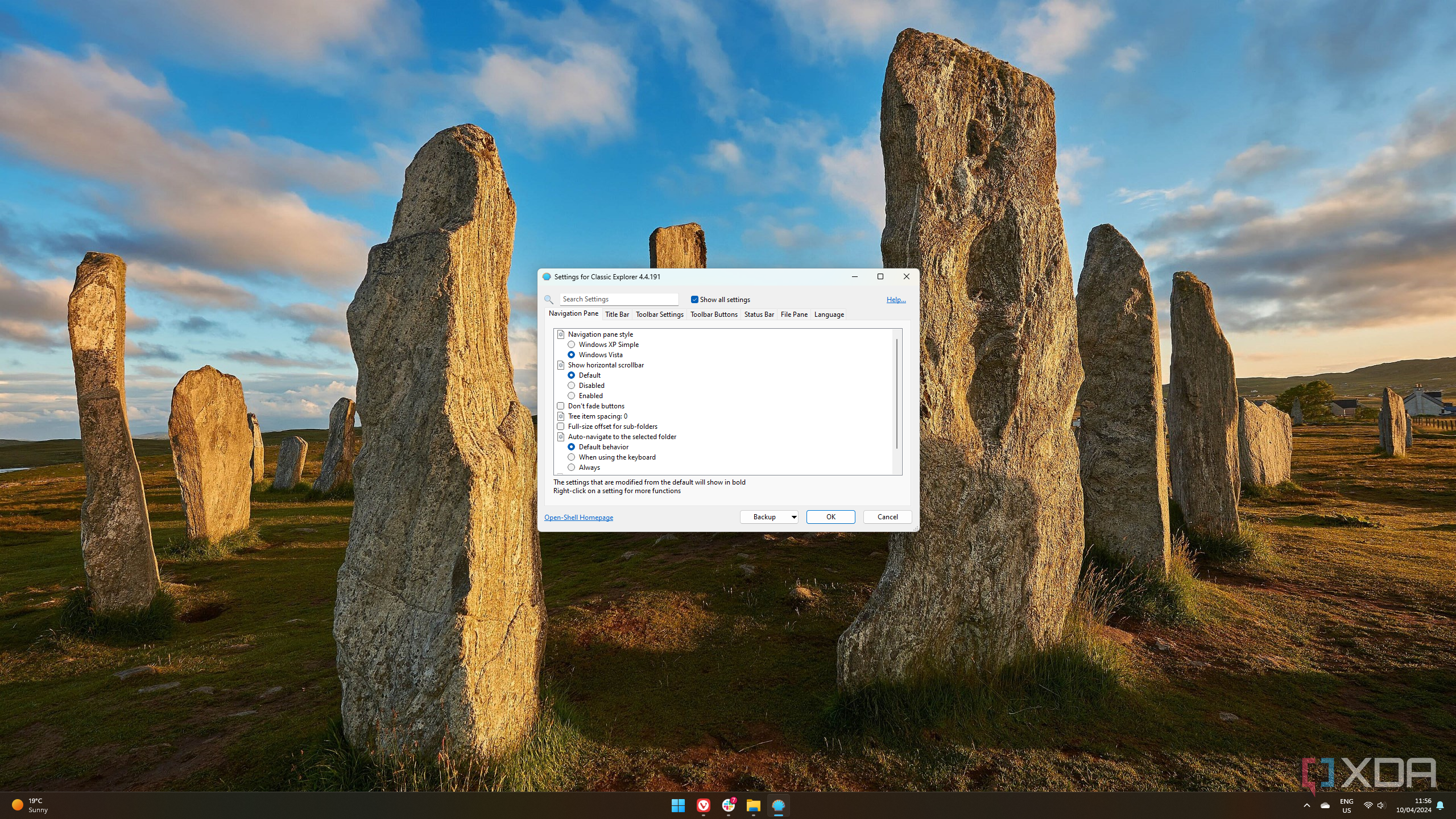Select Windows Vista radio button
1456x819 pixels.
click(572, 355)
